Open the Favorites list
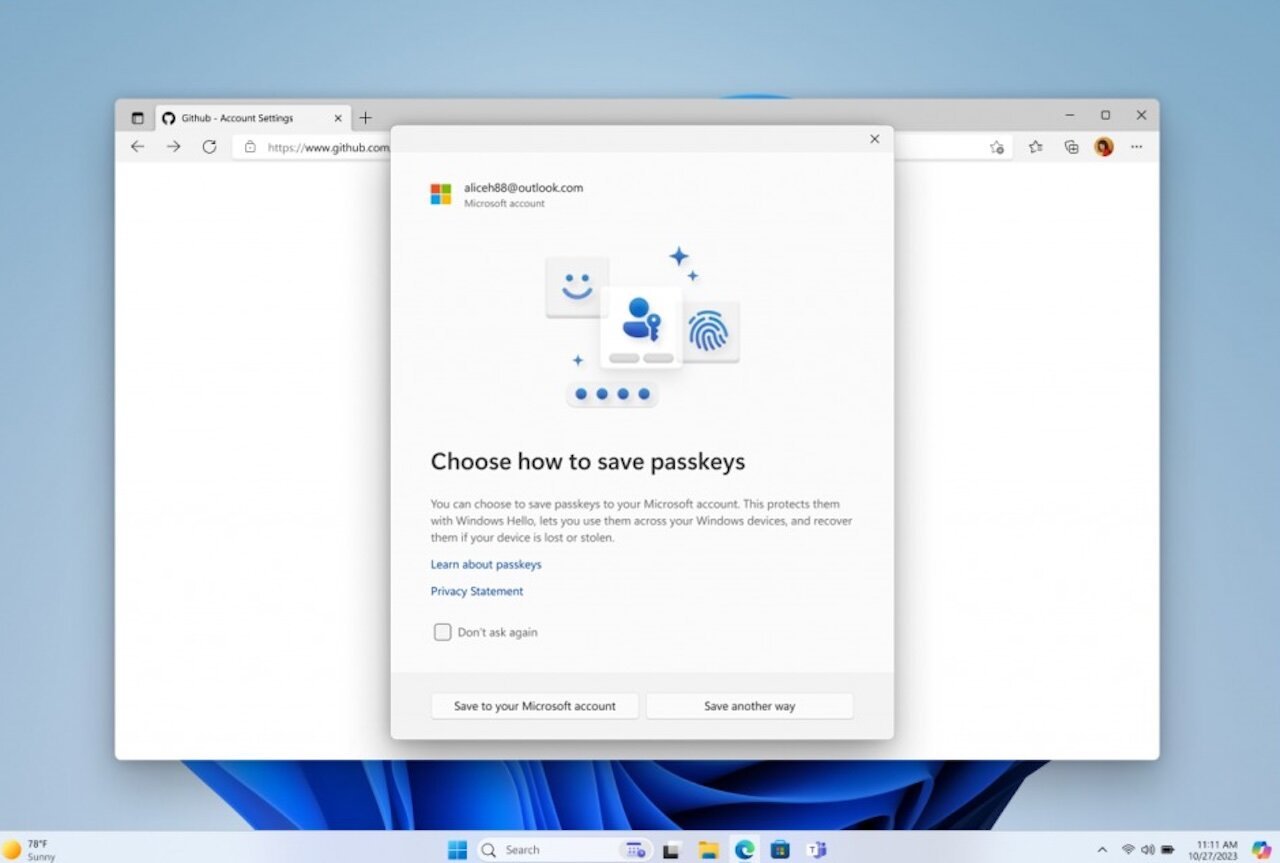This screenshot has width=1280, height=863. click(x=1036, y=147)
